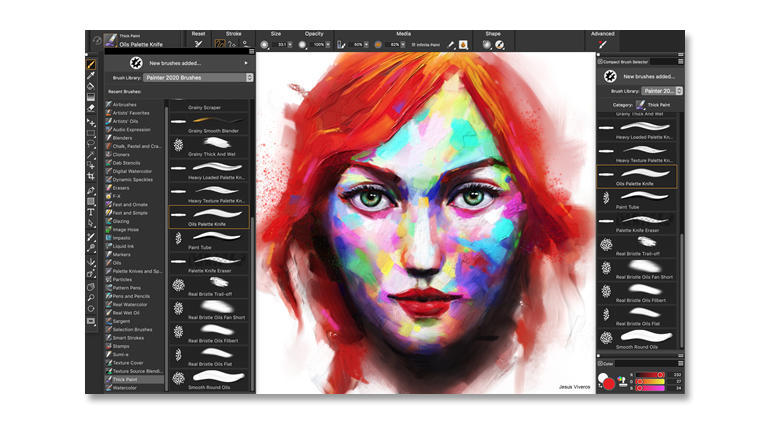Click the gear badge in Compact Brush Selector
The image size is (770, 433).
point(610,76)
